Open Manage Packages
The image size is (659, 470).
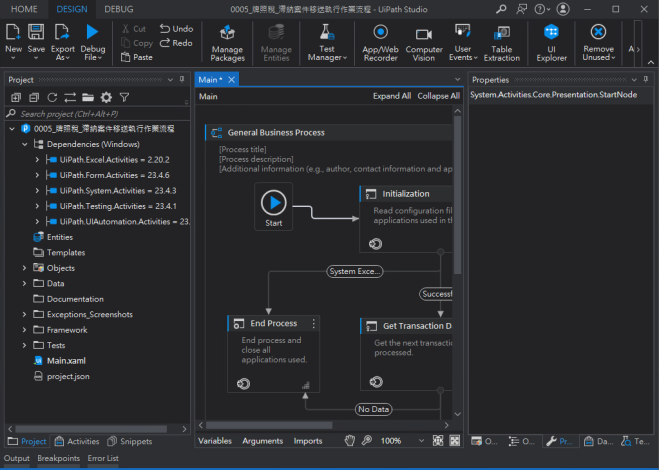(x=227, y=43)
